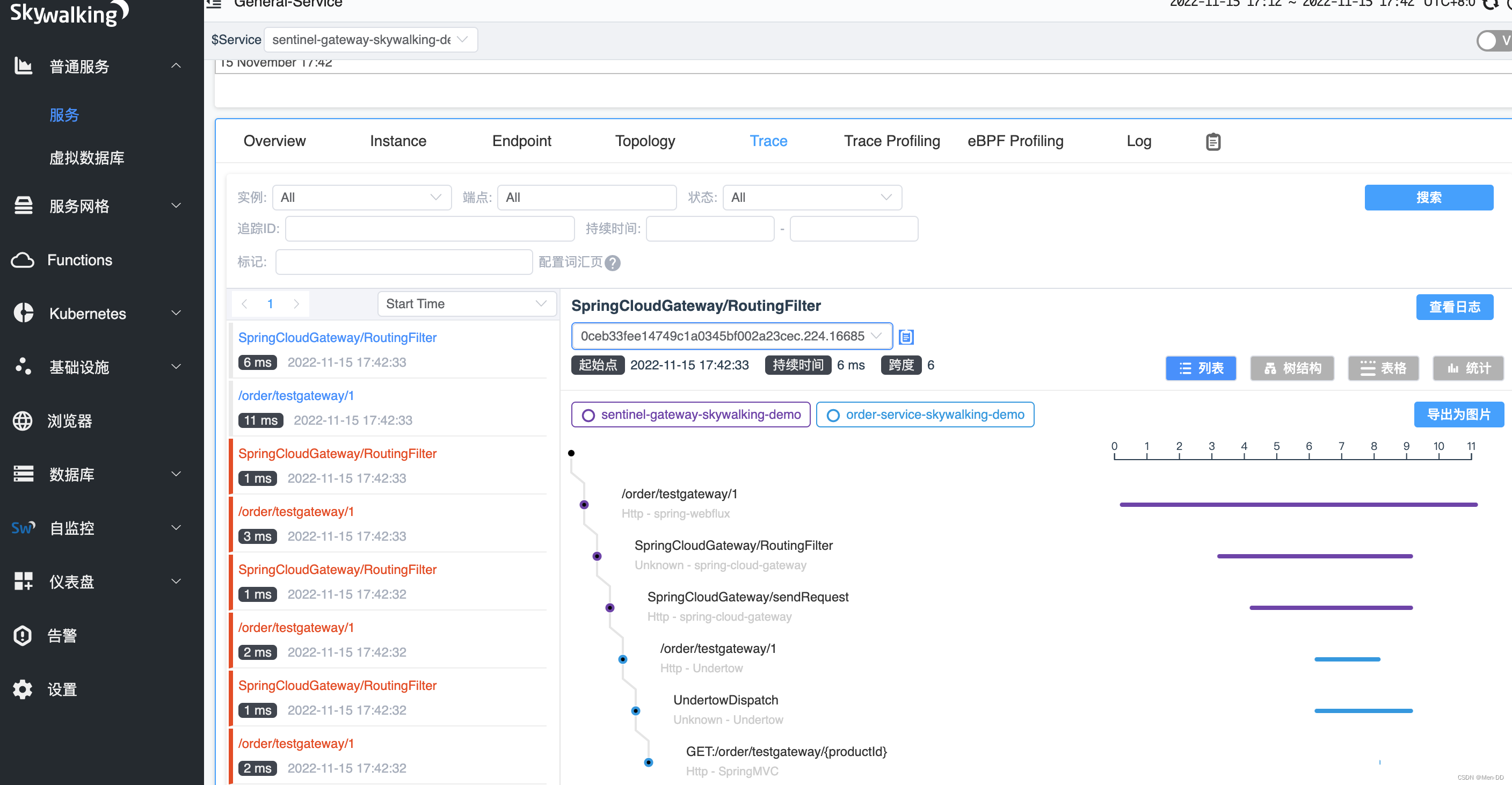Click the root black node of trace

tap(571, 453)
